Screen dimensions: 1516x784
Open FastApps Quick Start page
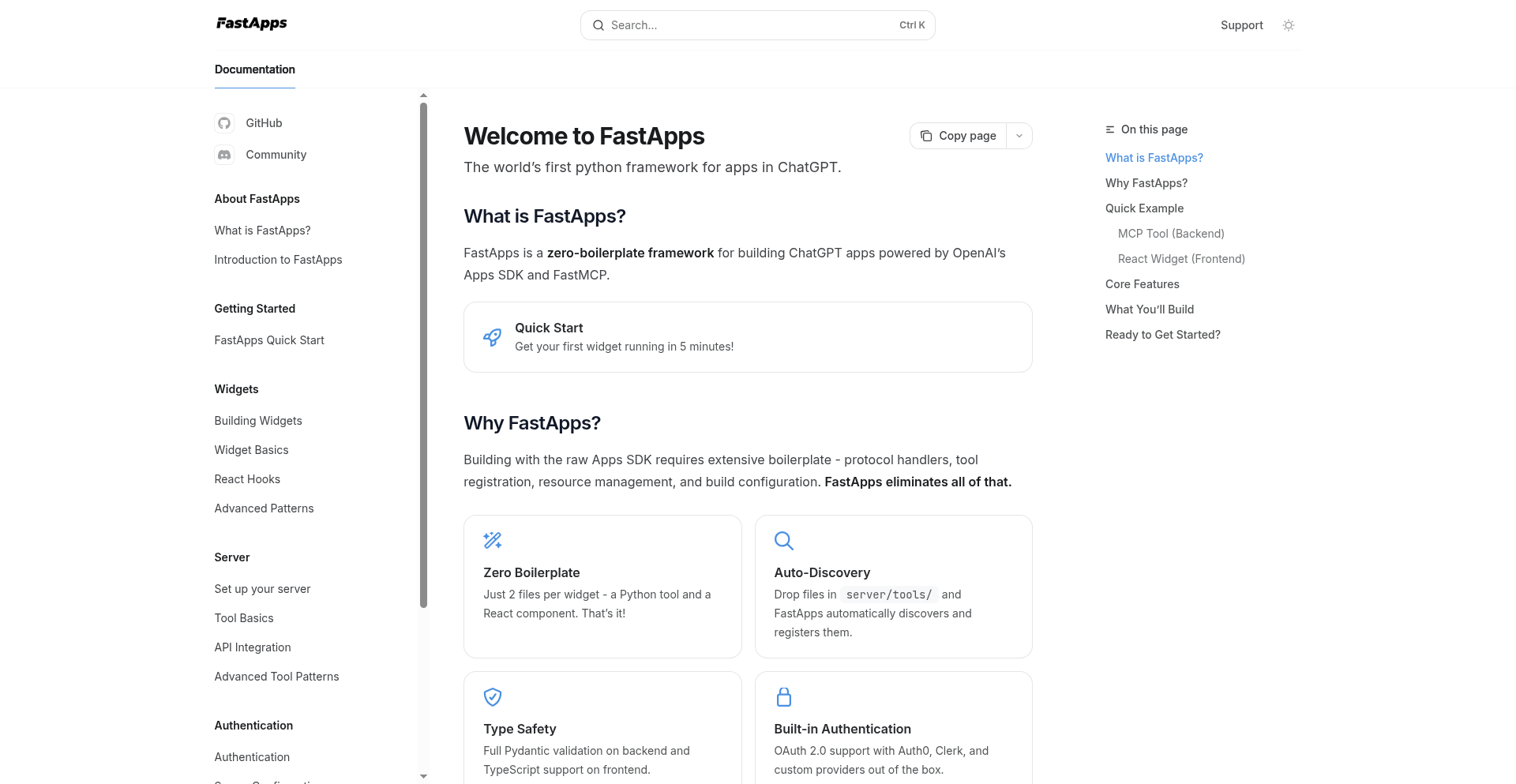click(269, 340)
